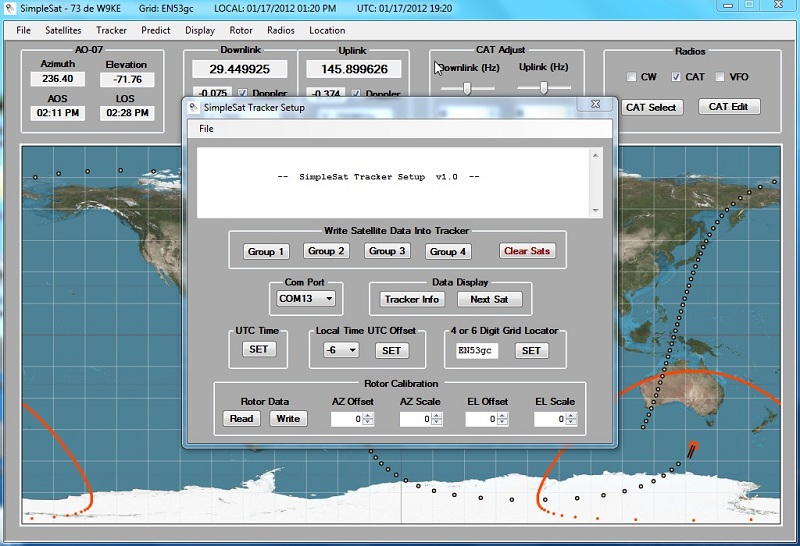
Task: Toggle the VFO checkbox in Radios
Action: pyautogui.click(x=720, y=77)
